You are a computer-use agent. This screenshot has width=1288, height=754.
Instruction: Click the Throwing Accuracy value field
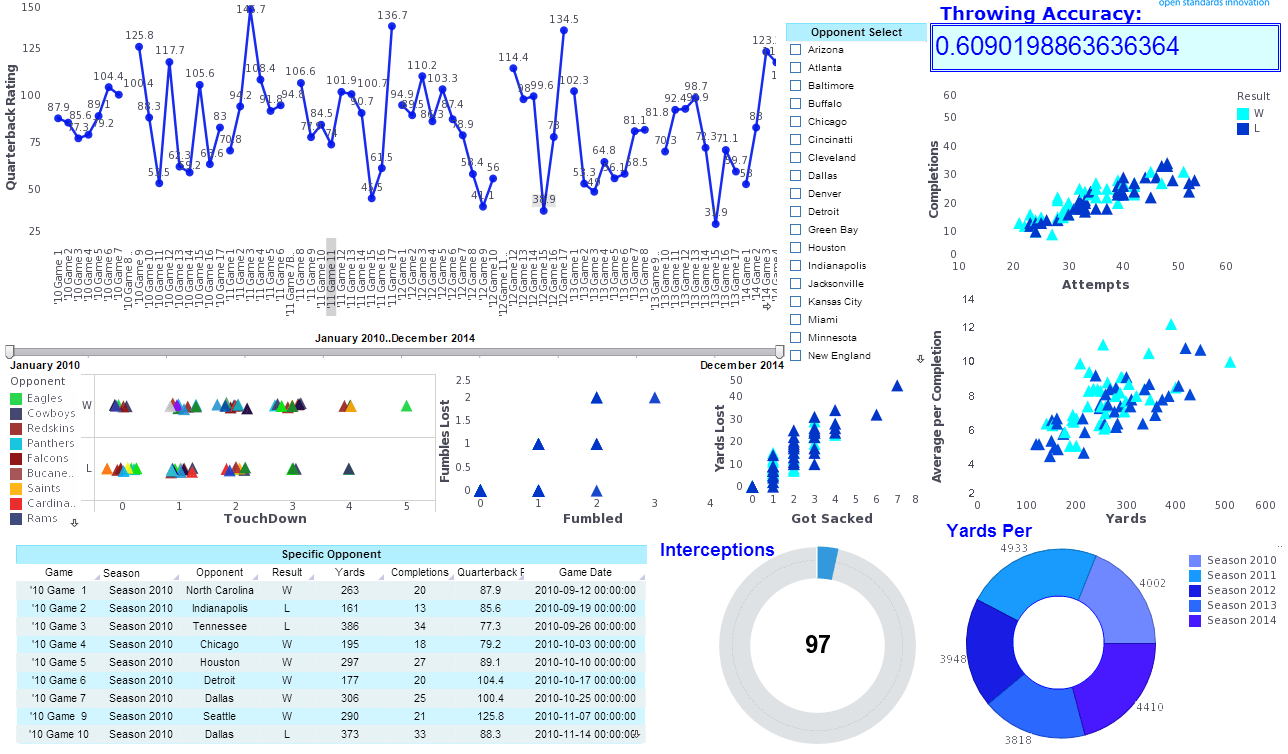point(1105,47)
